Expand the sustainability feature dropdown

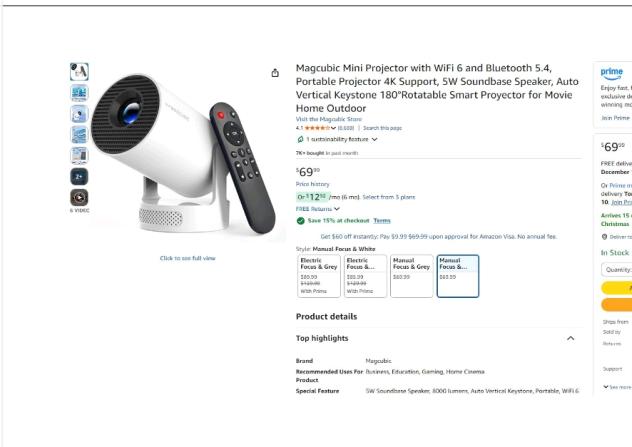tap(374, 139)
